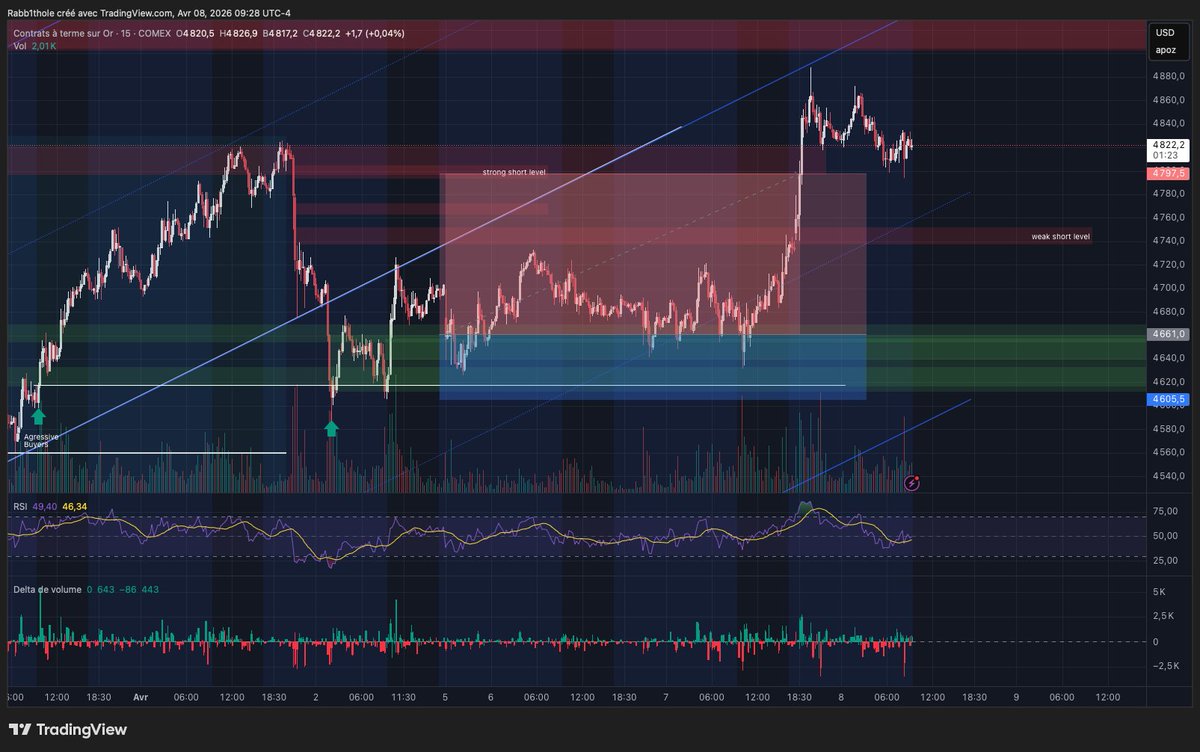The width and height of the screenshot is (1200, 752).
Task: Click the RSI average value 46,34
Action: click(74, 507)
